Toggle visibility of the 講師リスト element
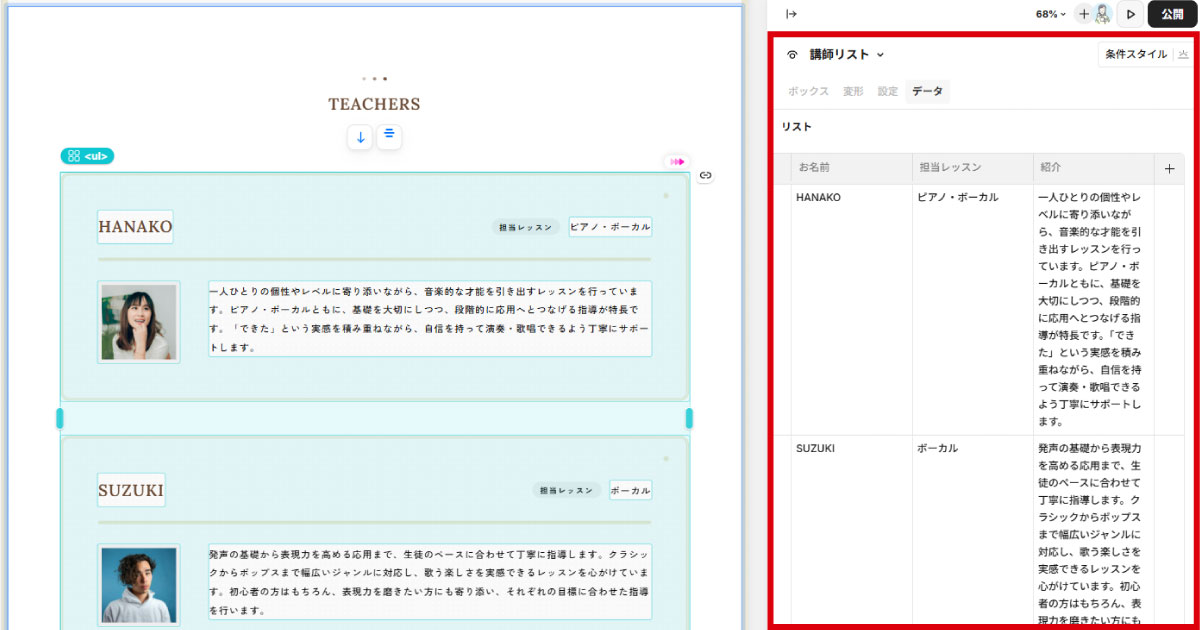 click(790, 55)
